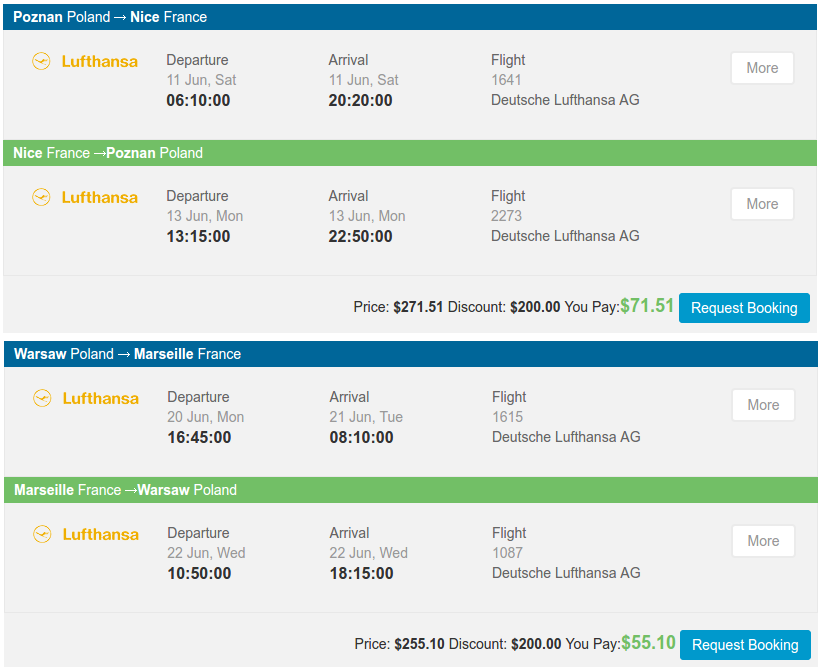This screenshot has height=667, width=829.
Task: Click the $55.10 You Pay amount
Action: point(648,643)
